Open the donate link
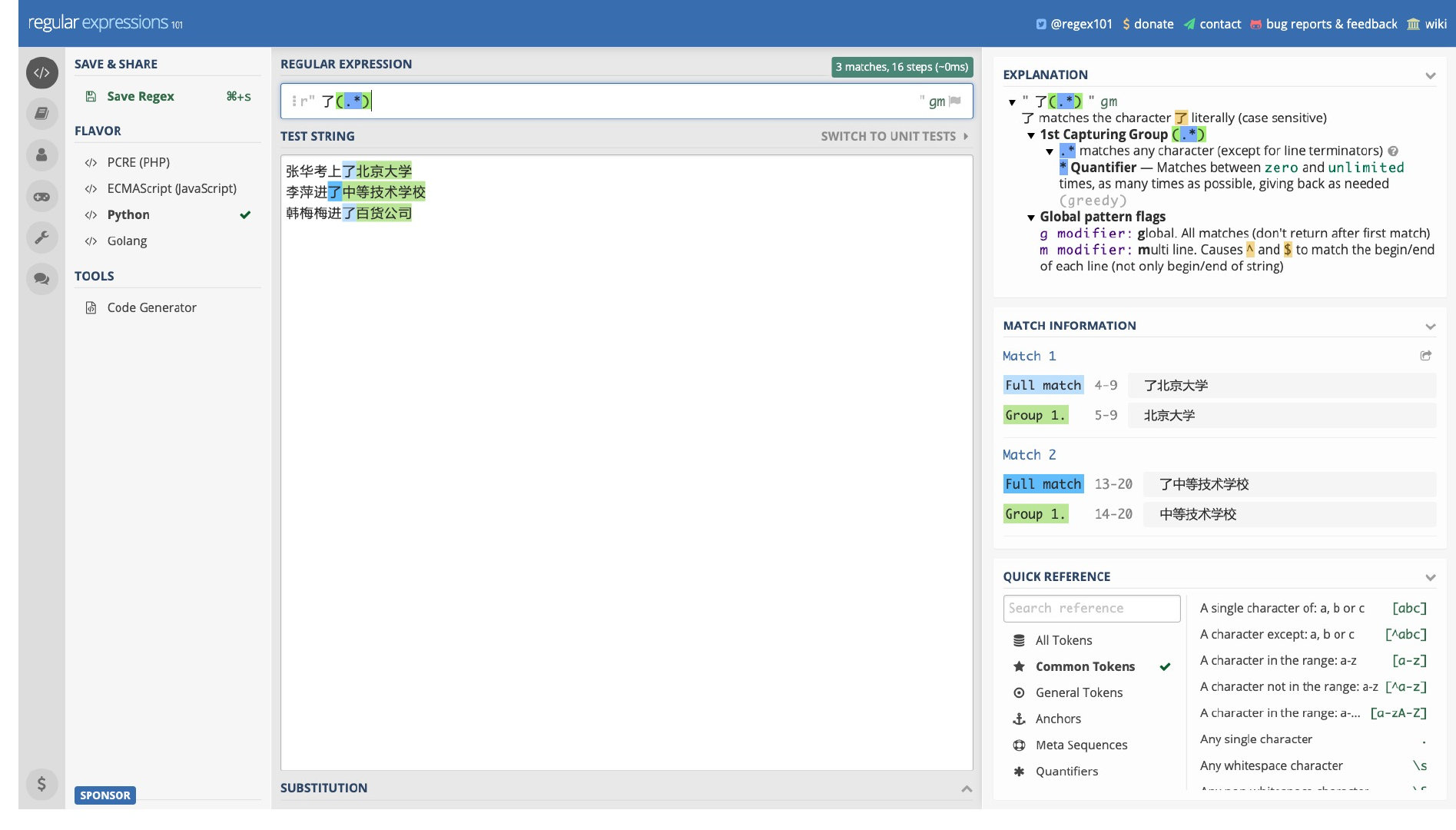This screenshot has height=830, width=1456. pos(1148,24)
